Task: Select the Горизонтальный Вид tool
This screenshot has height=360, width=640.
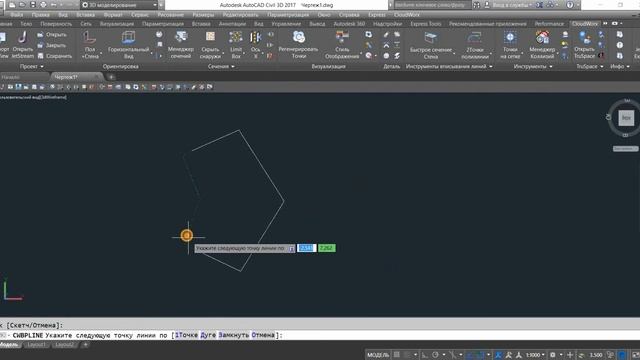Action: 128,38
